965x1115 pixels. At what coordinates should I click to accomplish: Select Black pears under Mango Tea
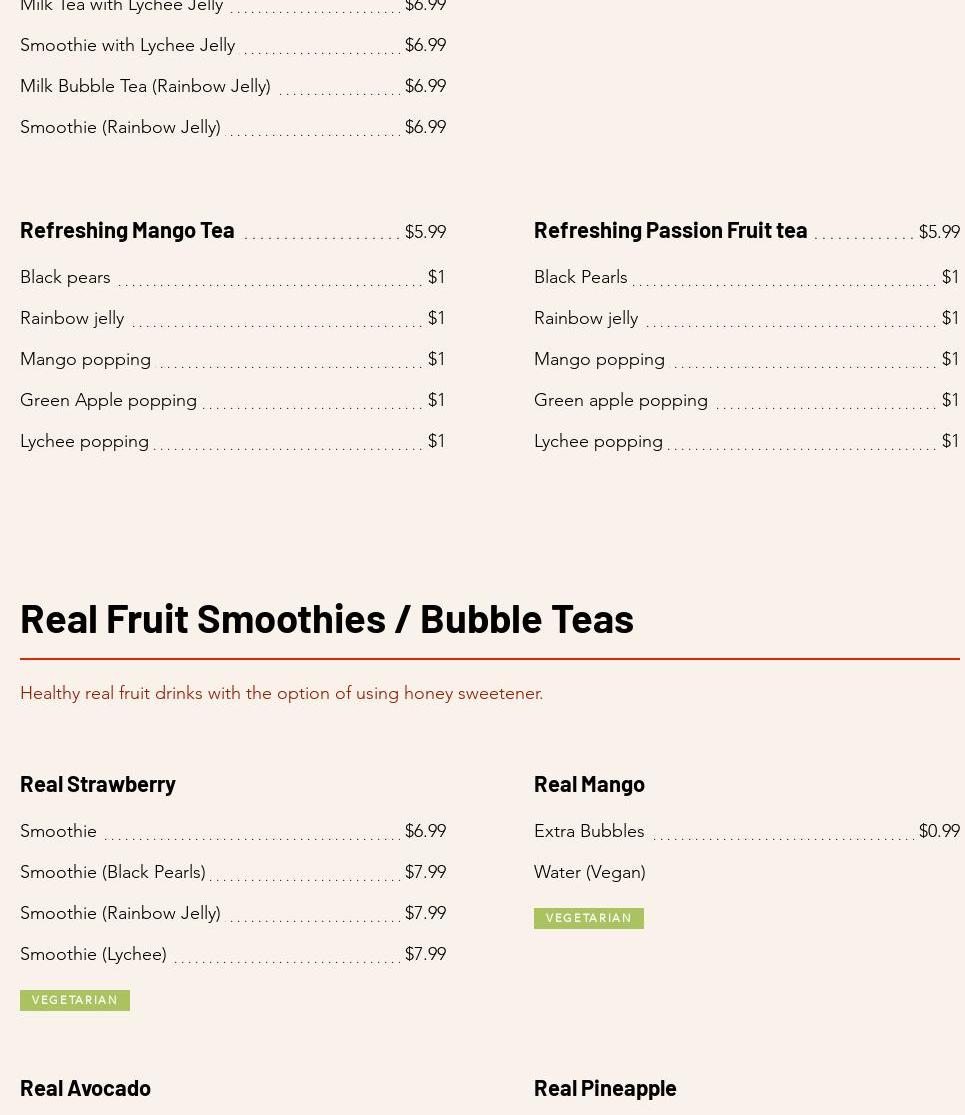coord(65,277)
